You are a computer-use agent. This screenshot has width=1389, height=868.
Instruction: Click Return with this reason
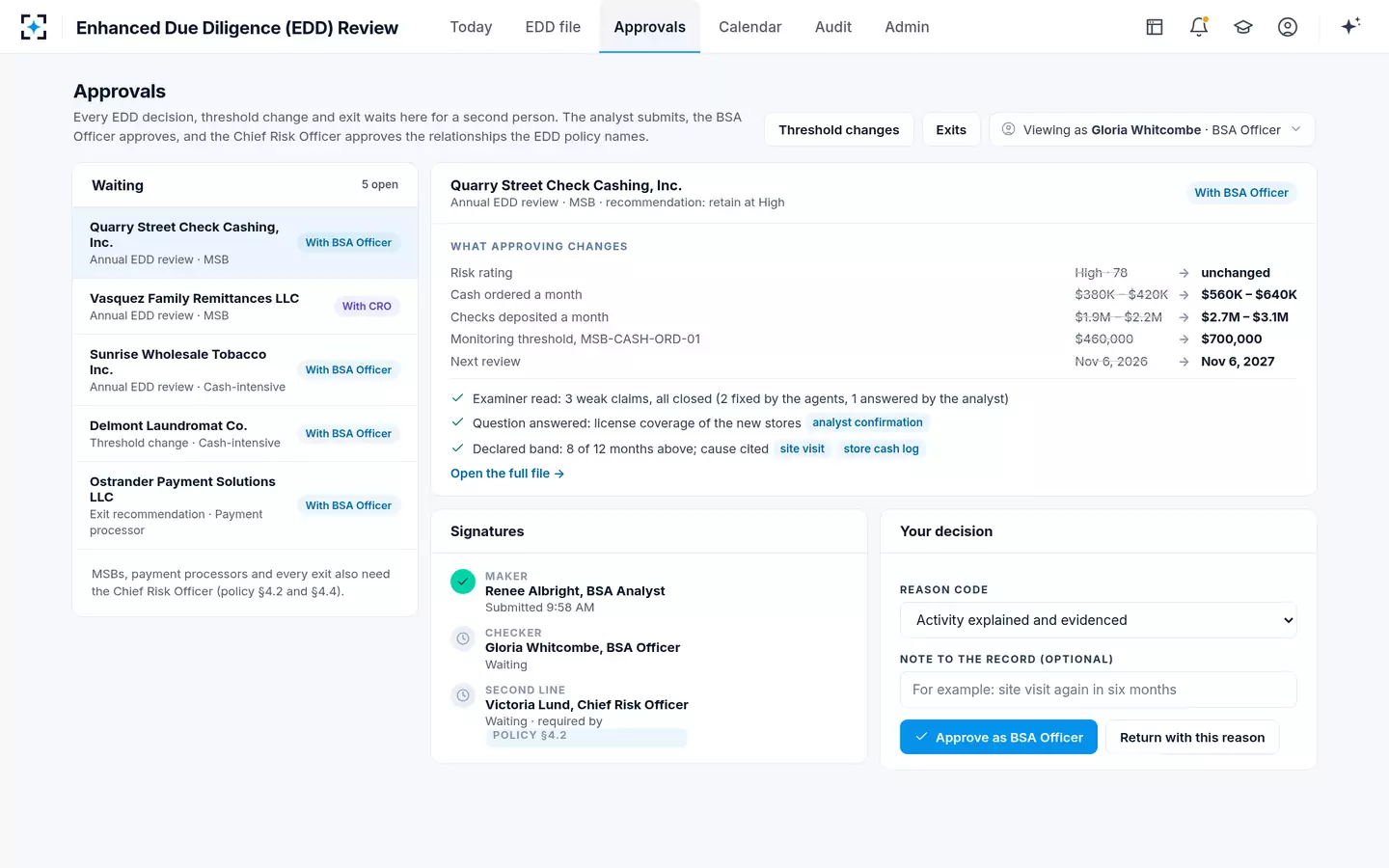(1192, 737)
